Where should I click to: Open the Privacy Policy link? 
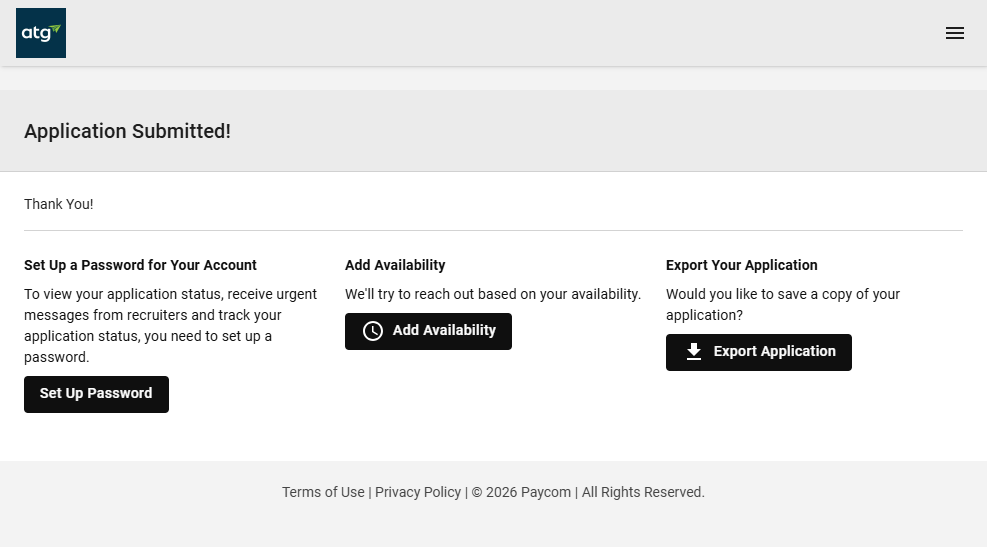coord(418,492)
